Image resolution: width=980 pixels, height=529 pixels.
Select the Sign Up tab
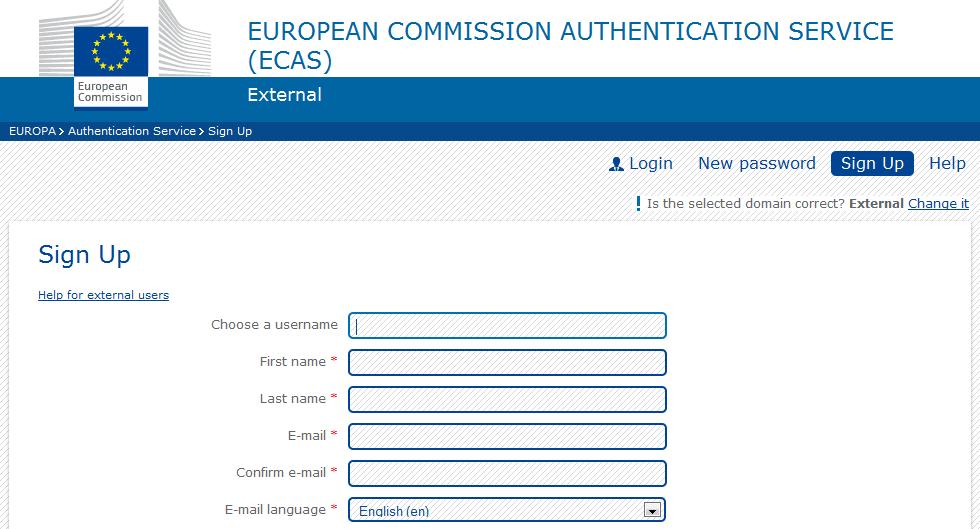pyautogui.click(x=872, y=163)
